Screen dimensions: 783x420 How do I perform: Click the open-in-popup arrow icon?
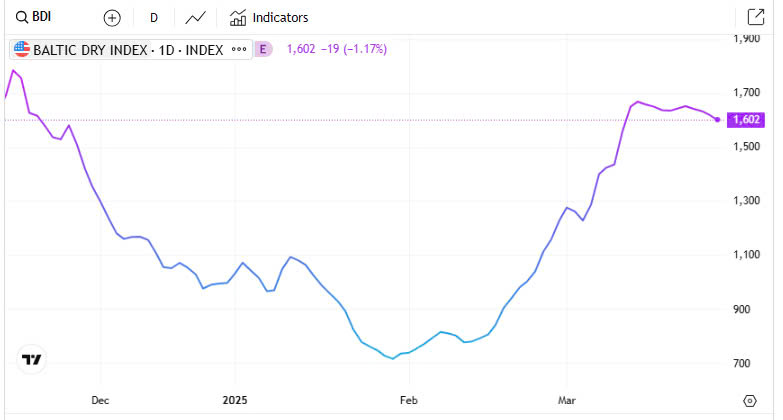(x=756, y=17)
